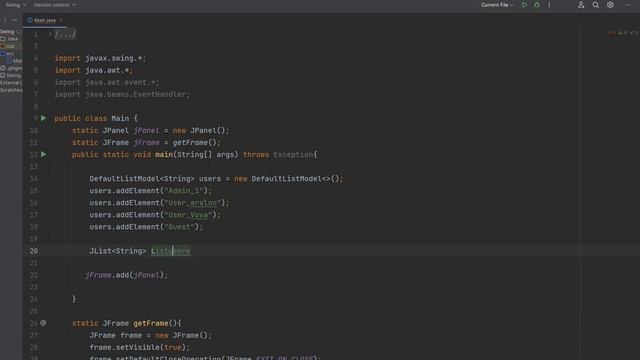Click the 'Main' class name in declaration
Viewport: 640px width, 360px height.
[x=120, y=118]
